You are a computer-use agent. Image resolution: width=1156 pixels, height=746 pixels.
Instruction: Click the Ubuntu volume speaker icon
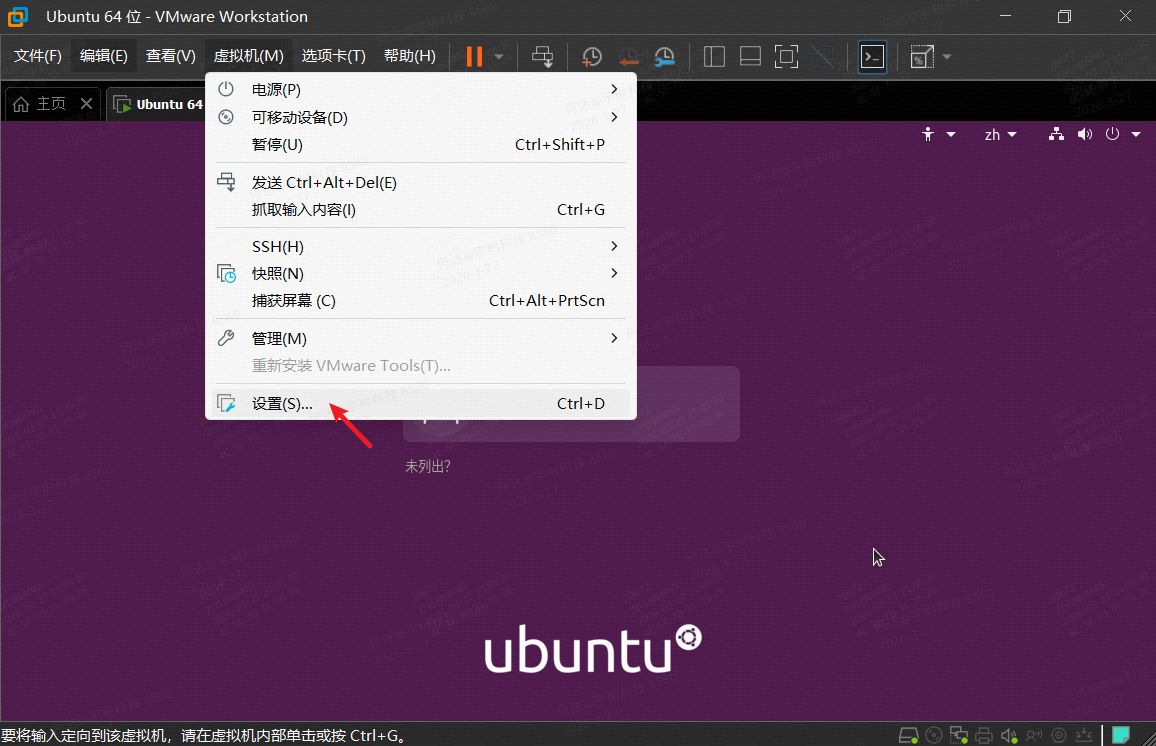[1084, 134]
